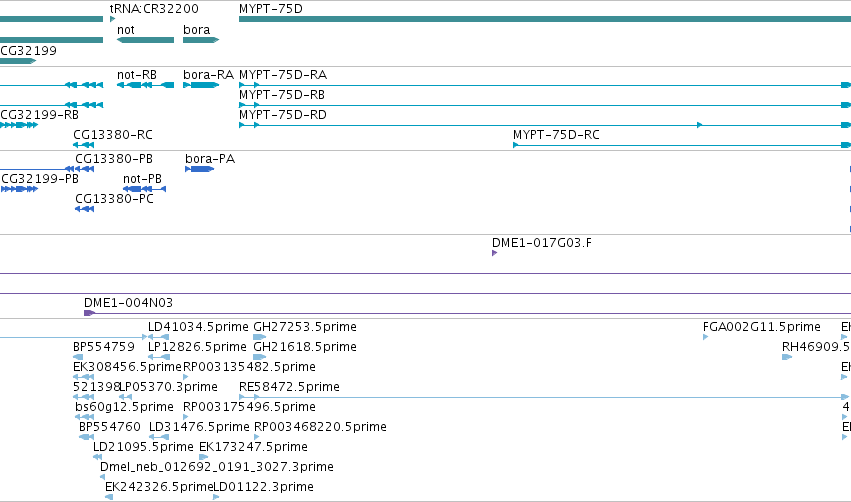Viewport: 851px width, 502px height.
Task: Select the MYPT-75D gene bar
Action: tap(545, 19)
